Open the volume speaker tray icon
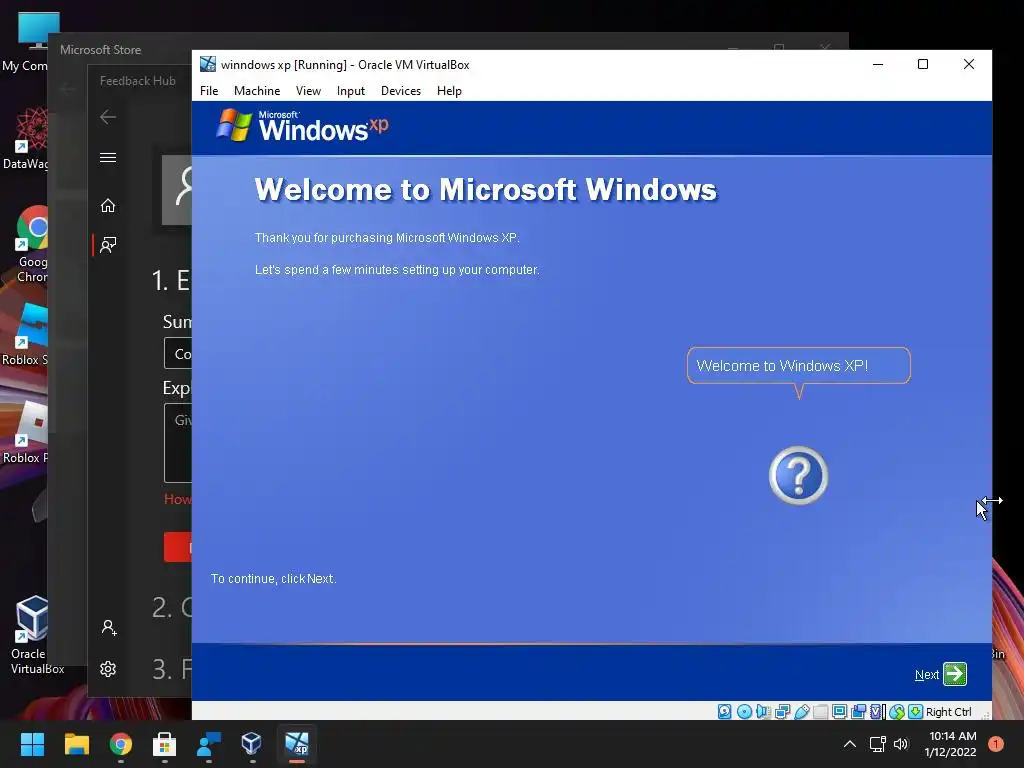The image size is (1024, 768). coord(901,744)
